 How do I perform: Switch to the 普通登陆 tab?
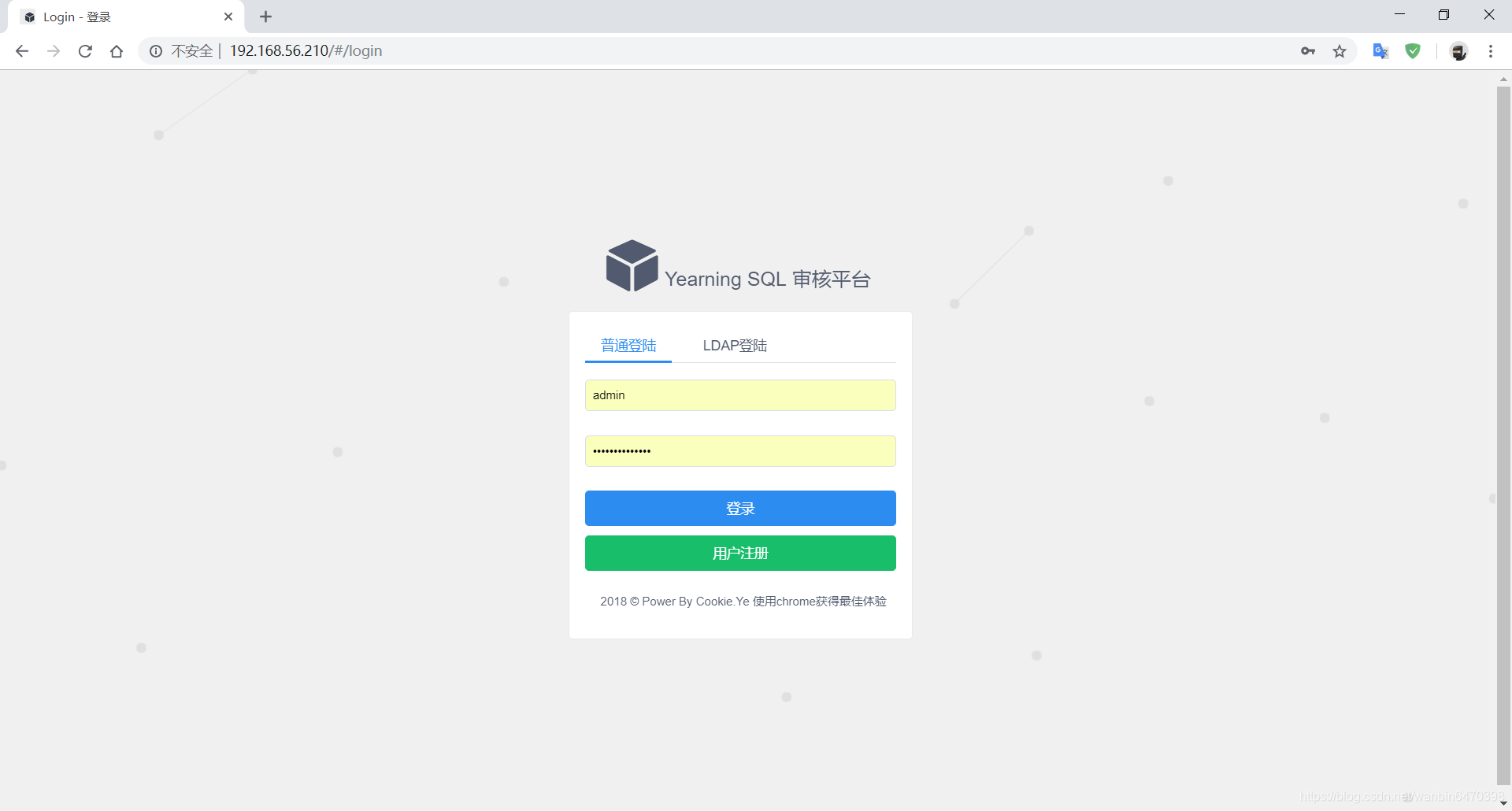click(628, 346)
